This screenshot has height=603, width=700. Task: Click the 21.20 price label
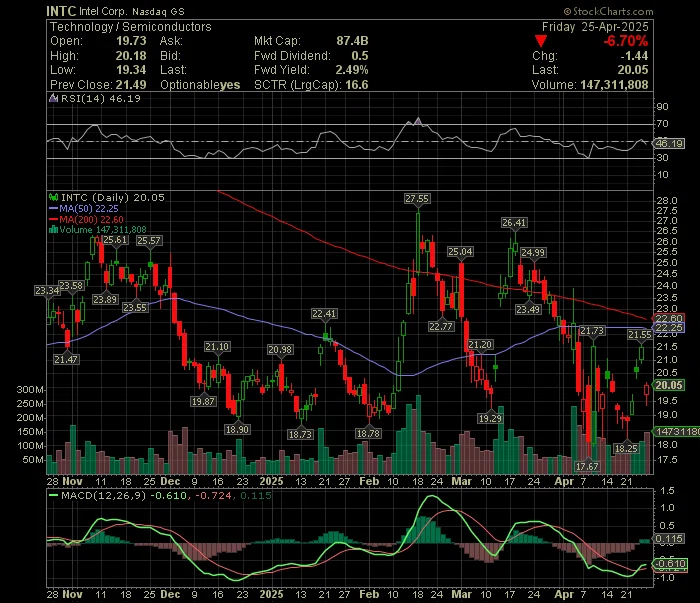pyautogui.click(x=480, y=345)
